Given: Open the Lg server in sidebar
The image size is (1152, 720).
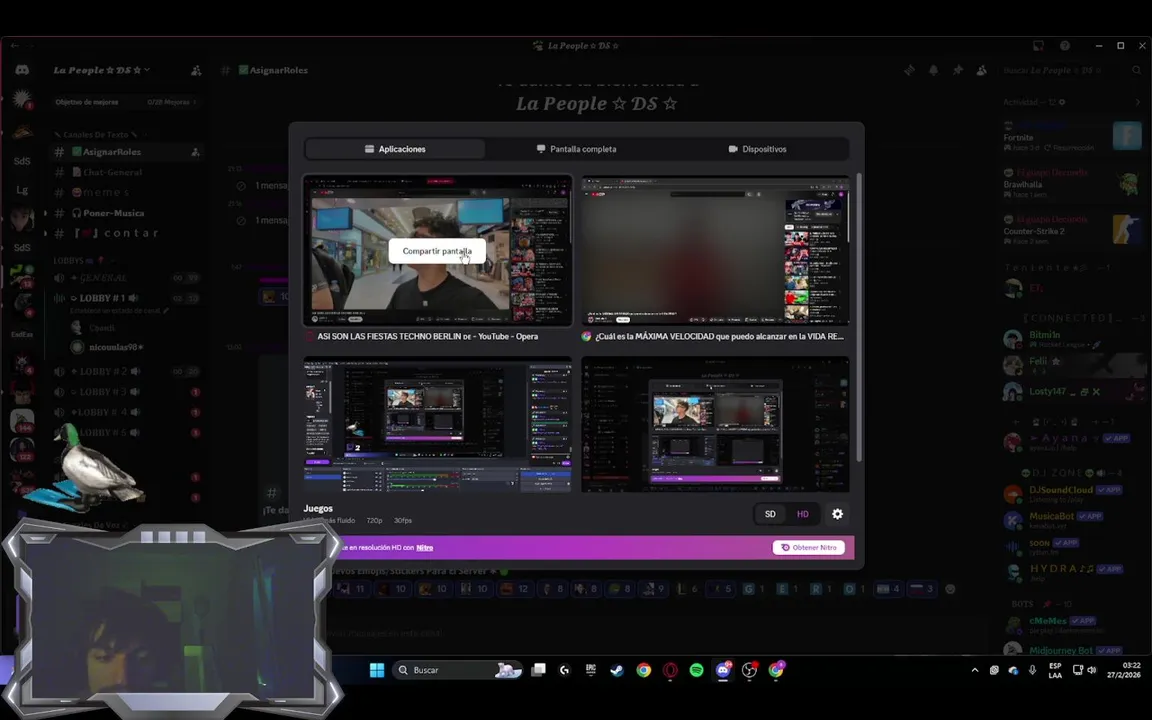Looking at the screenshot, I should (22, 190).
